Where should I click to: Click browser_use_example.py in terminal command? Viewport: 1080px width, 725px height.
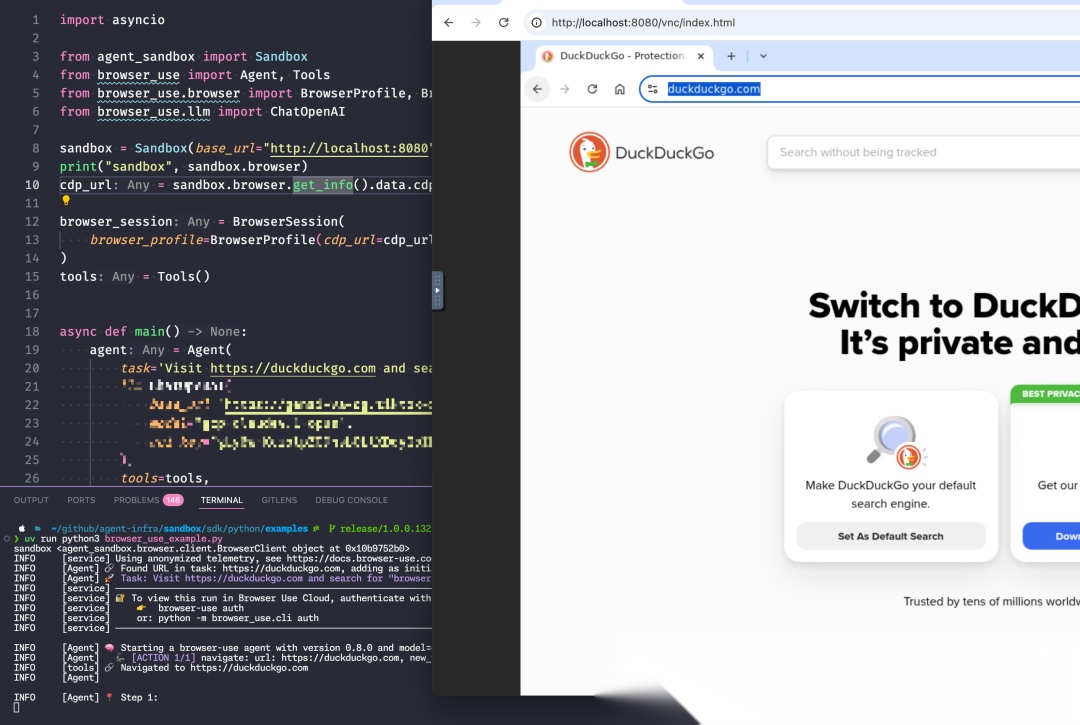(x=163, y=538)
